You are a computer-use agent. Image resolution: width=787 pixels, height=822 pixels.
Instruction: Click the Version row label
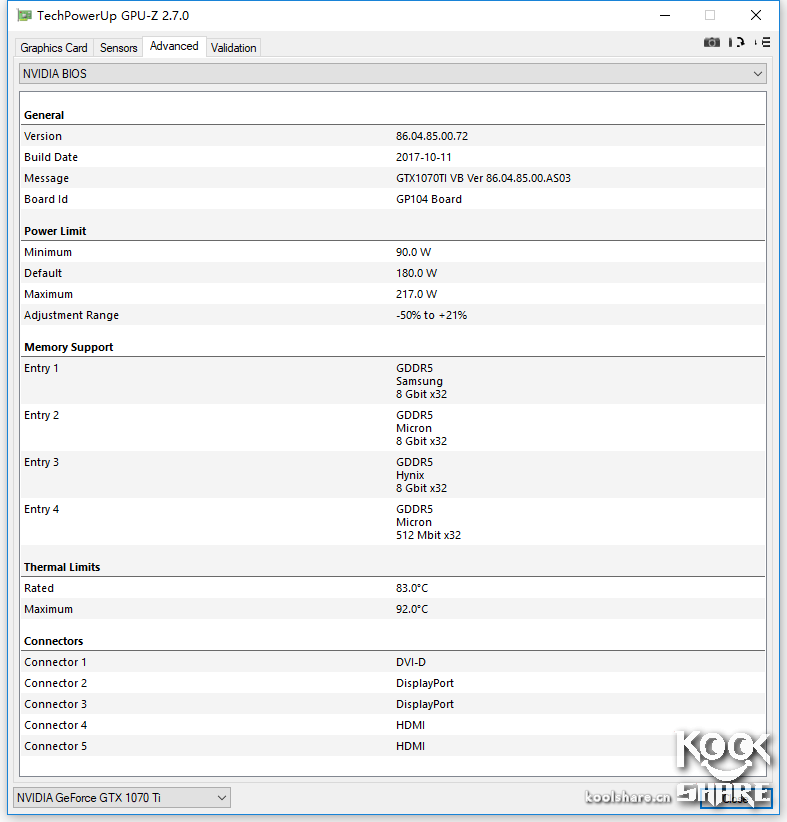point(42,136)
